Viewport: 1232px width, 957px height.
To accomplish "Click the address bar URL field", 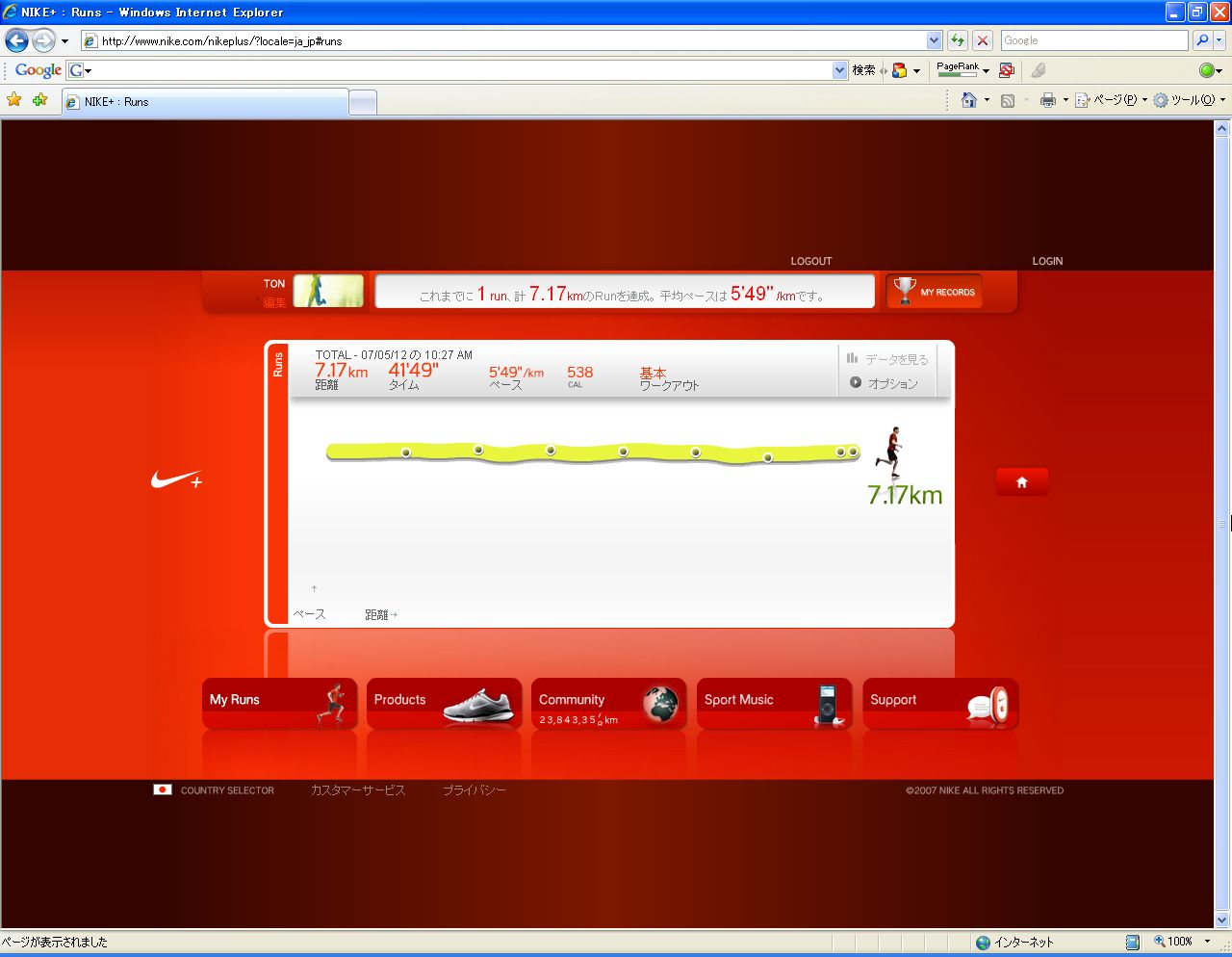I will pos(503,40).
